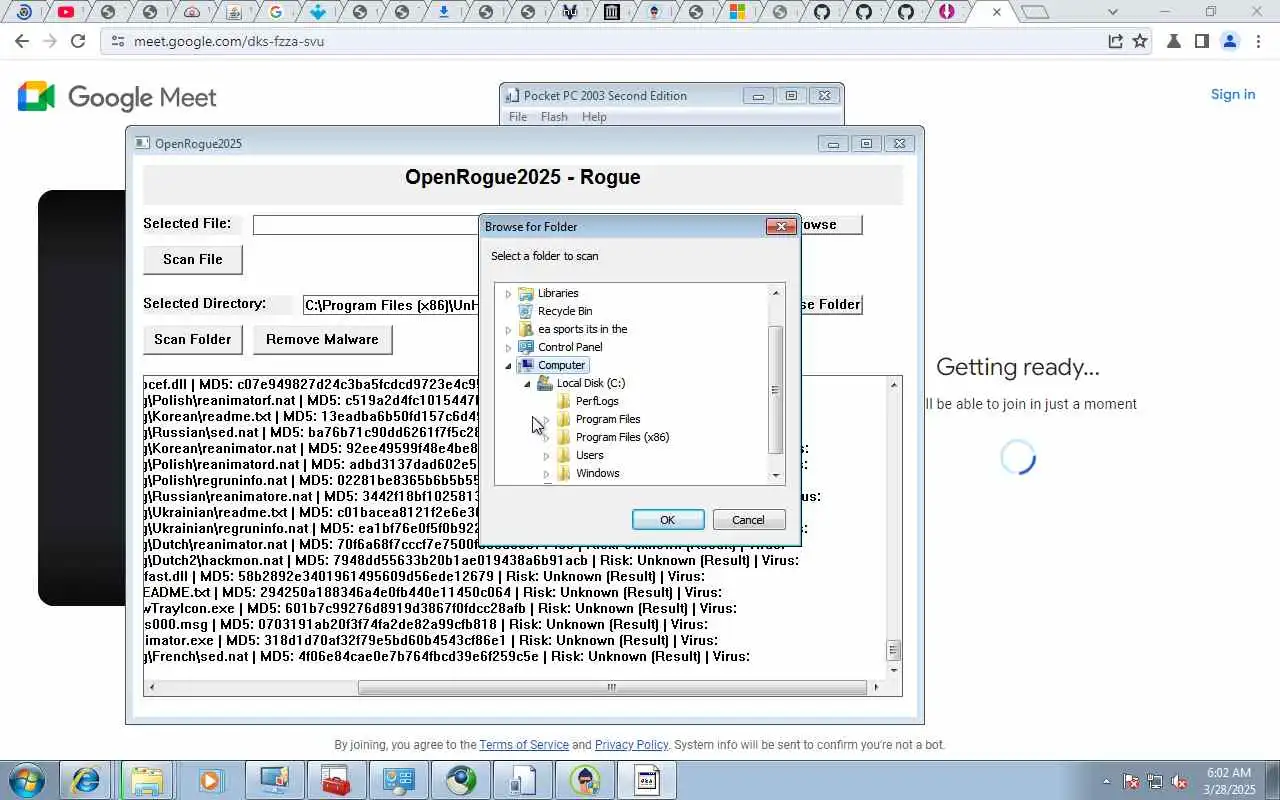The image size is (1280, 800).
Task: Click the OpenRogue document taskbar icon
Action: [646, 780]
